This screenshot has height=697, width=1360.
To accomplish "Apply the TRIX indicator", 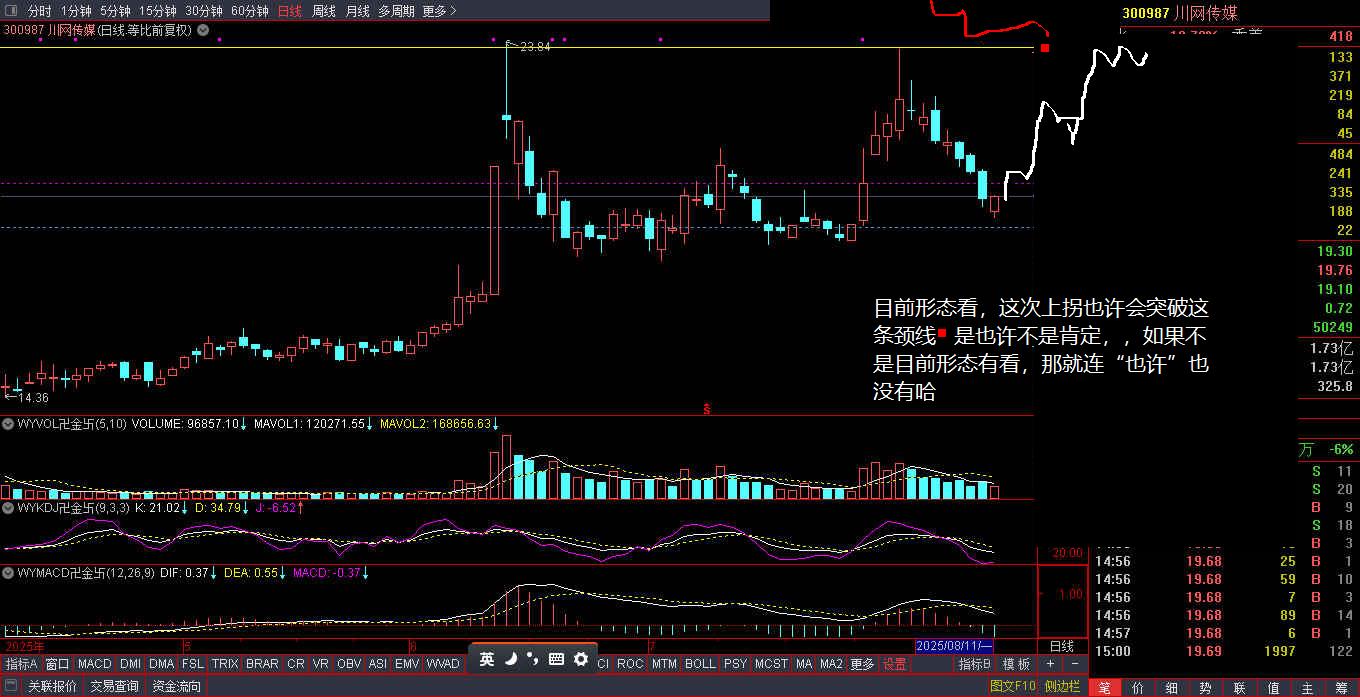I will [x=225, y=664].
